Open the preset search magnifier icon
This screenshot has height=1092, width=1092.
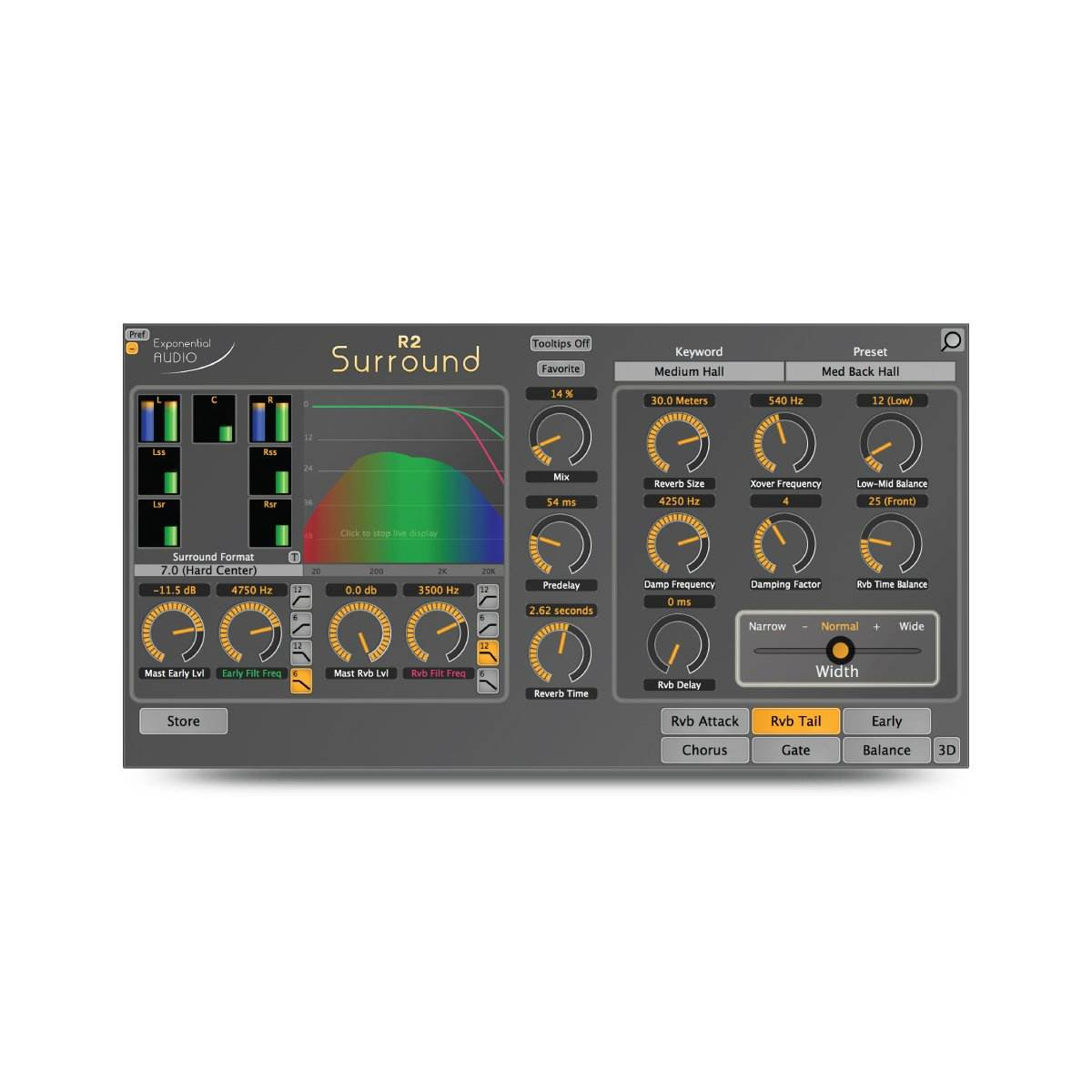952,340
